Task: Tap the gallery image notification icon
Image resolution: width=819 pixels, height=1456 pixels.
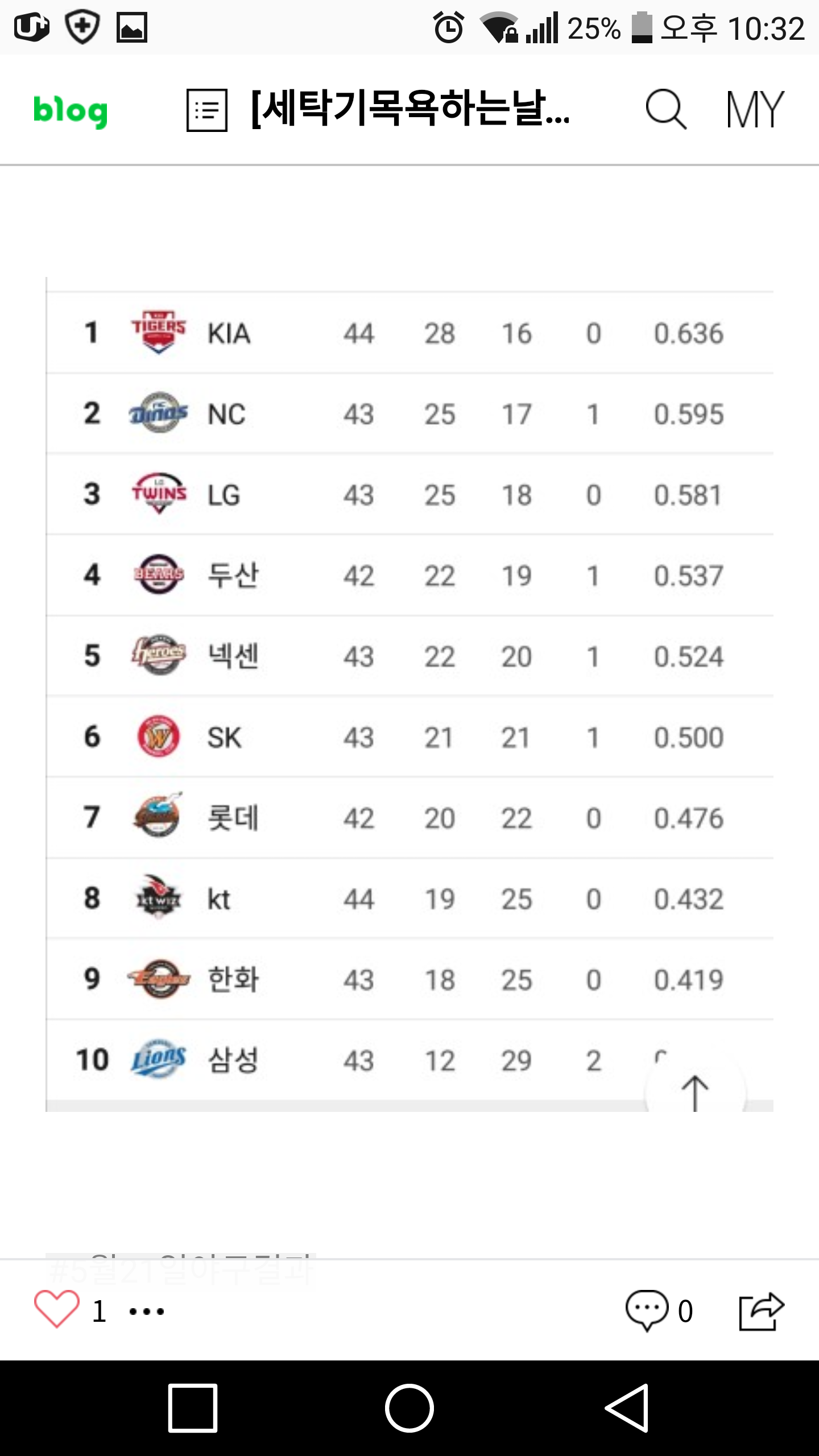Action: tap(132, 27)
